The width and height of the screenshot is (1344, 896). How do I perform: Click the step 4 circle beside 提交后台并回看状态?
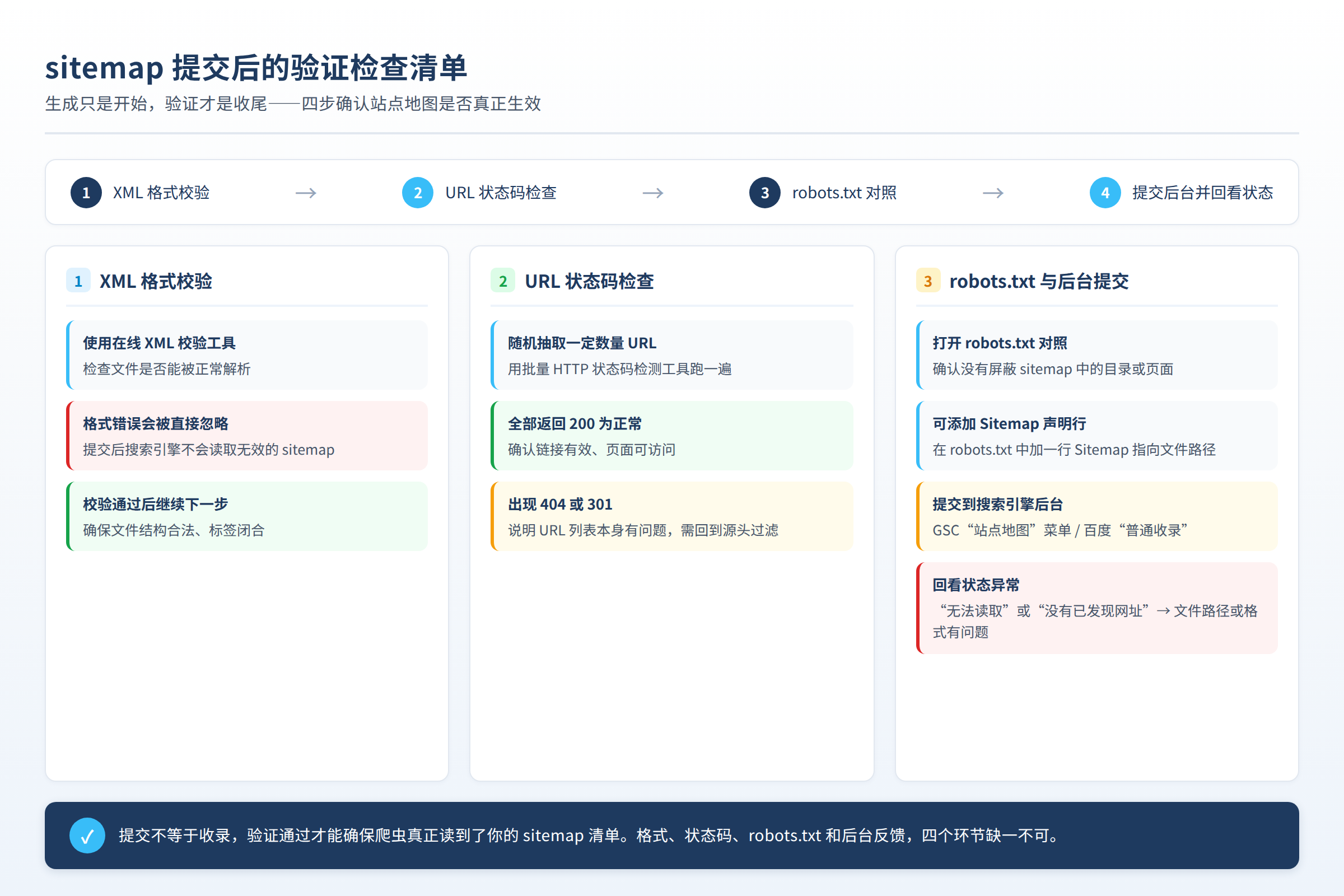[x=1105, y=193]
